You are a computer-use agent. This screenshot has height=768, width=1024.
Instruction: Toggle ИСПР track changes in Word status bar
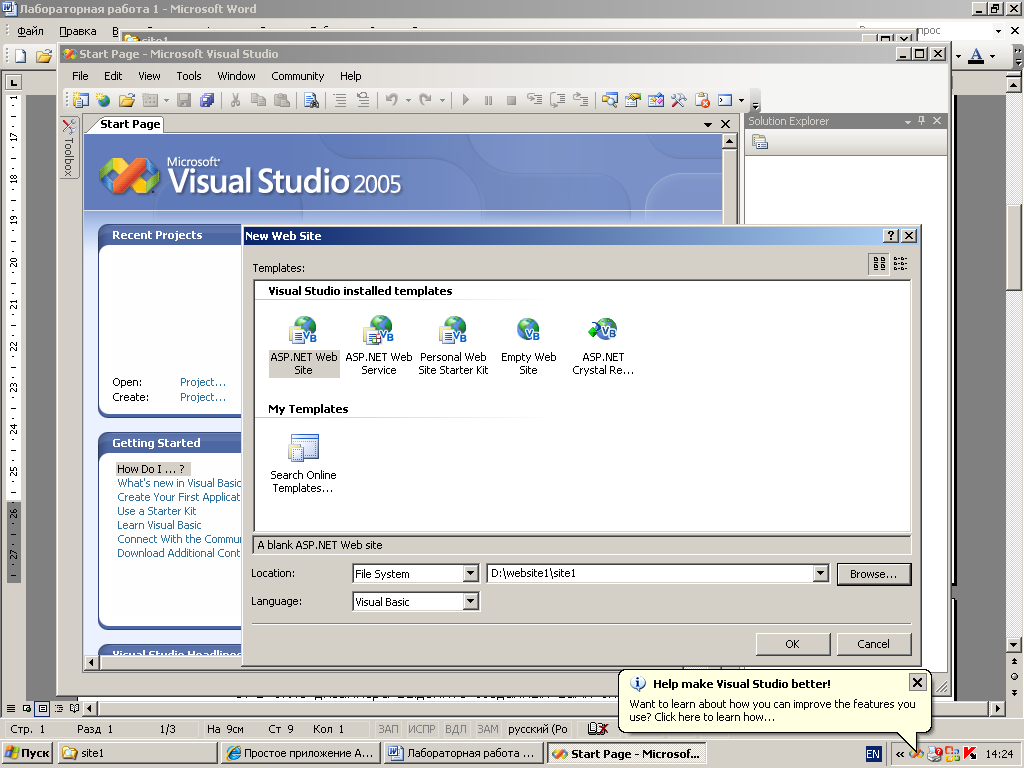(422, 729)
